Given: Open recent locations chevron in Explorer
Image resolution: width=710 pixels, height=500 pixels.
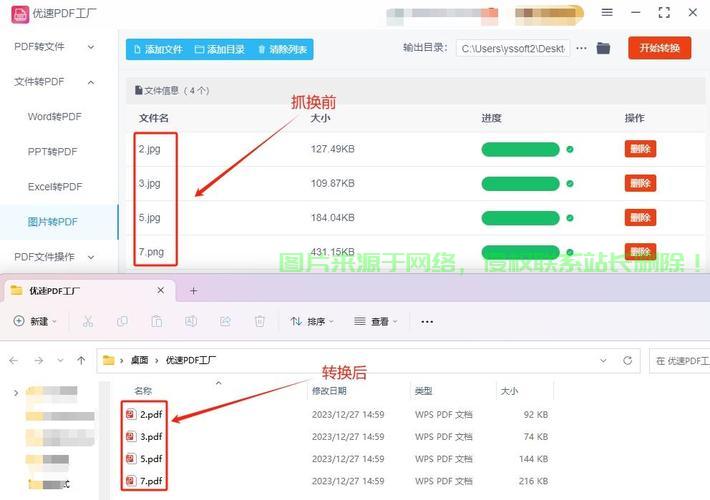Looking at the screenshot, I should pyautogui.click(x=60, y=361).
